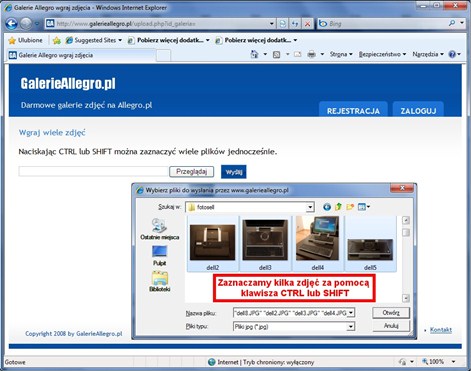Expand the Pliki typu file type dropdown
Image resolution: width=471 pixels, height=371 pixels.
tap(350, 327)
